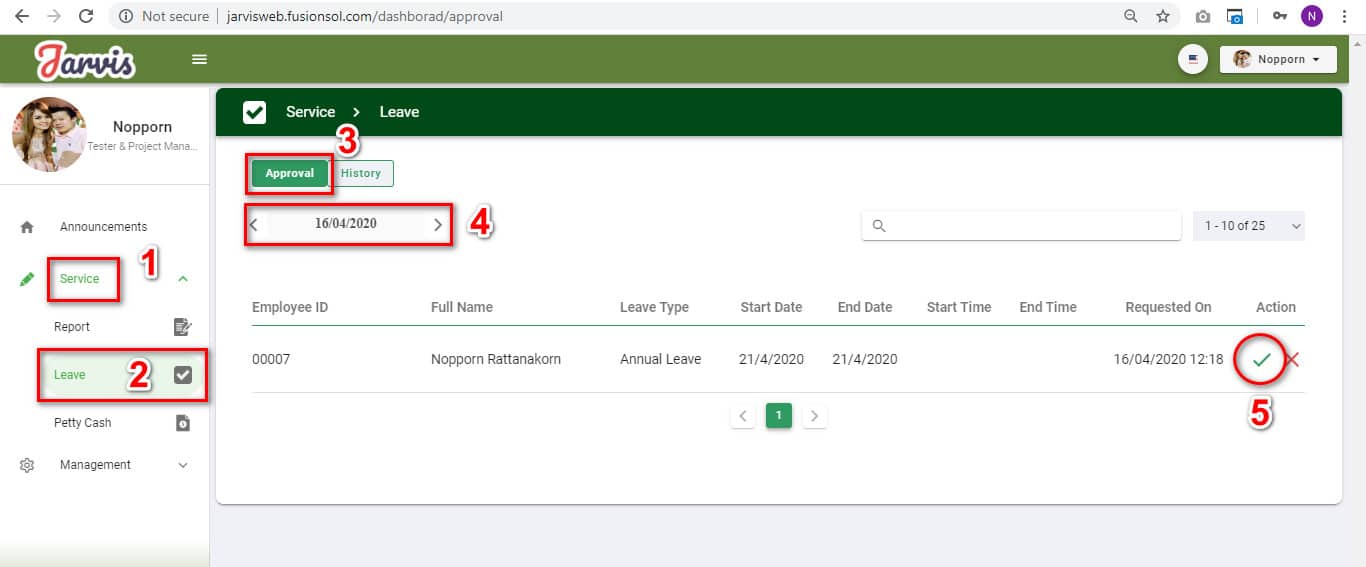Viewport: 1366px width, 567px height.
Task: Switch to the History tab
Action: (x=361, y=173)
